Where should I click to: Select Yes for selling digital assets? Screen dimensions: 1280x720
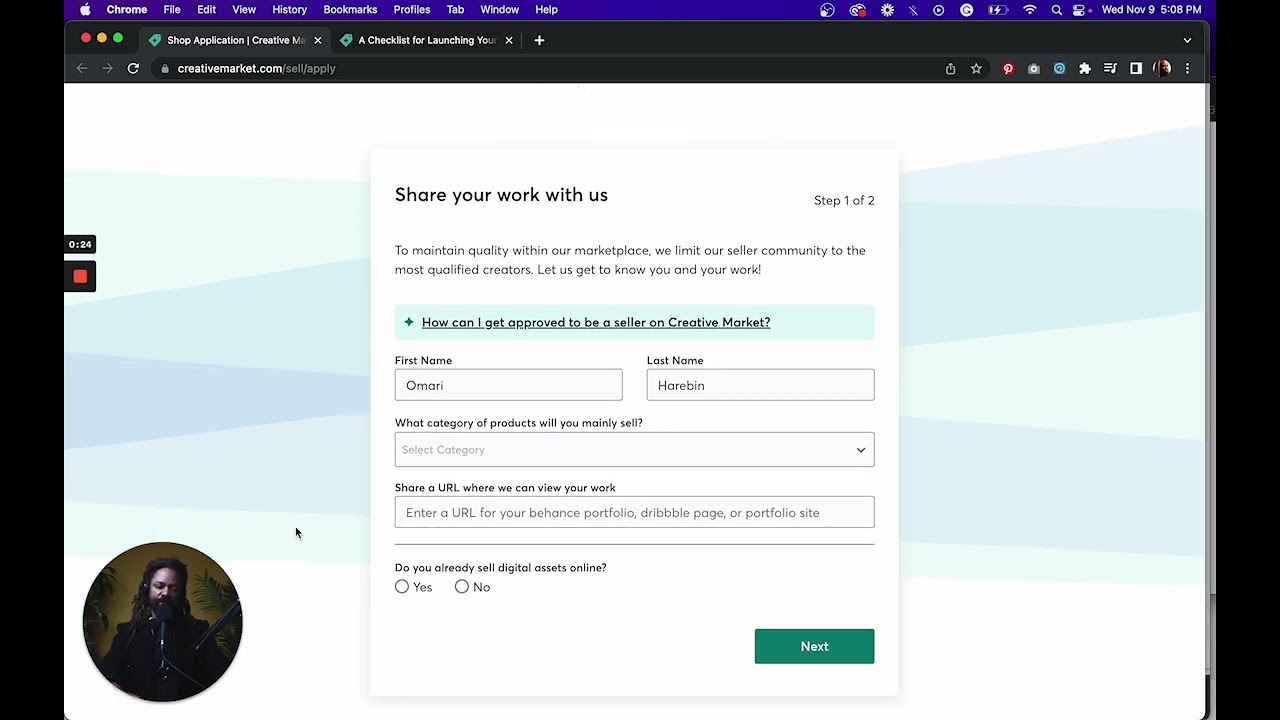tap(402, 587)
